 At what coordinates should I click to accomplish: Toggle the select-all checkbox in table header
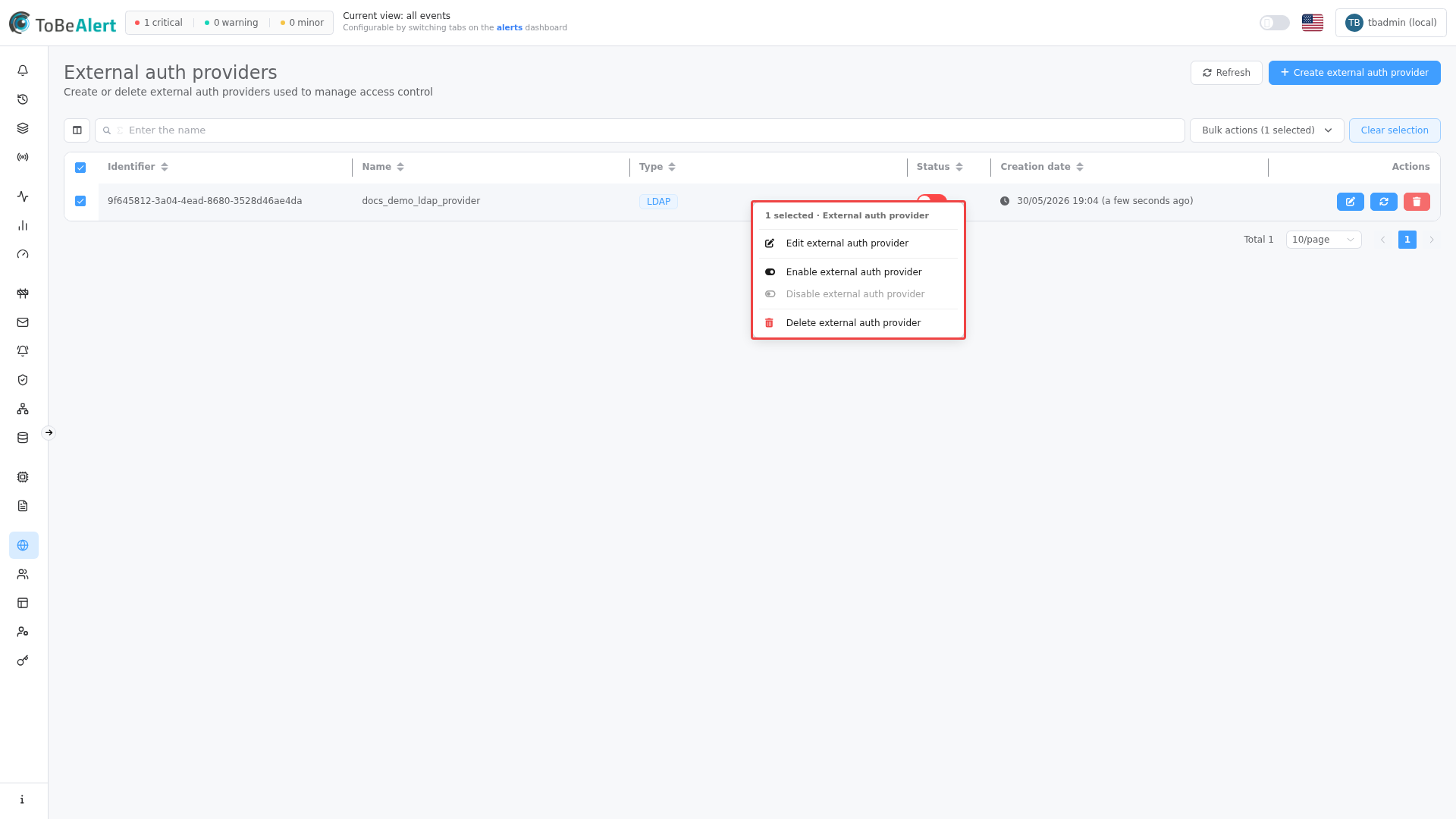(80, 168)
